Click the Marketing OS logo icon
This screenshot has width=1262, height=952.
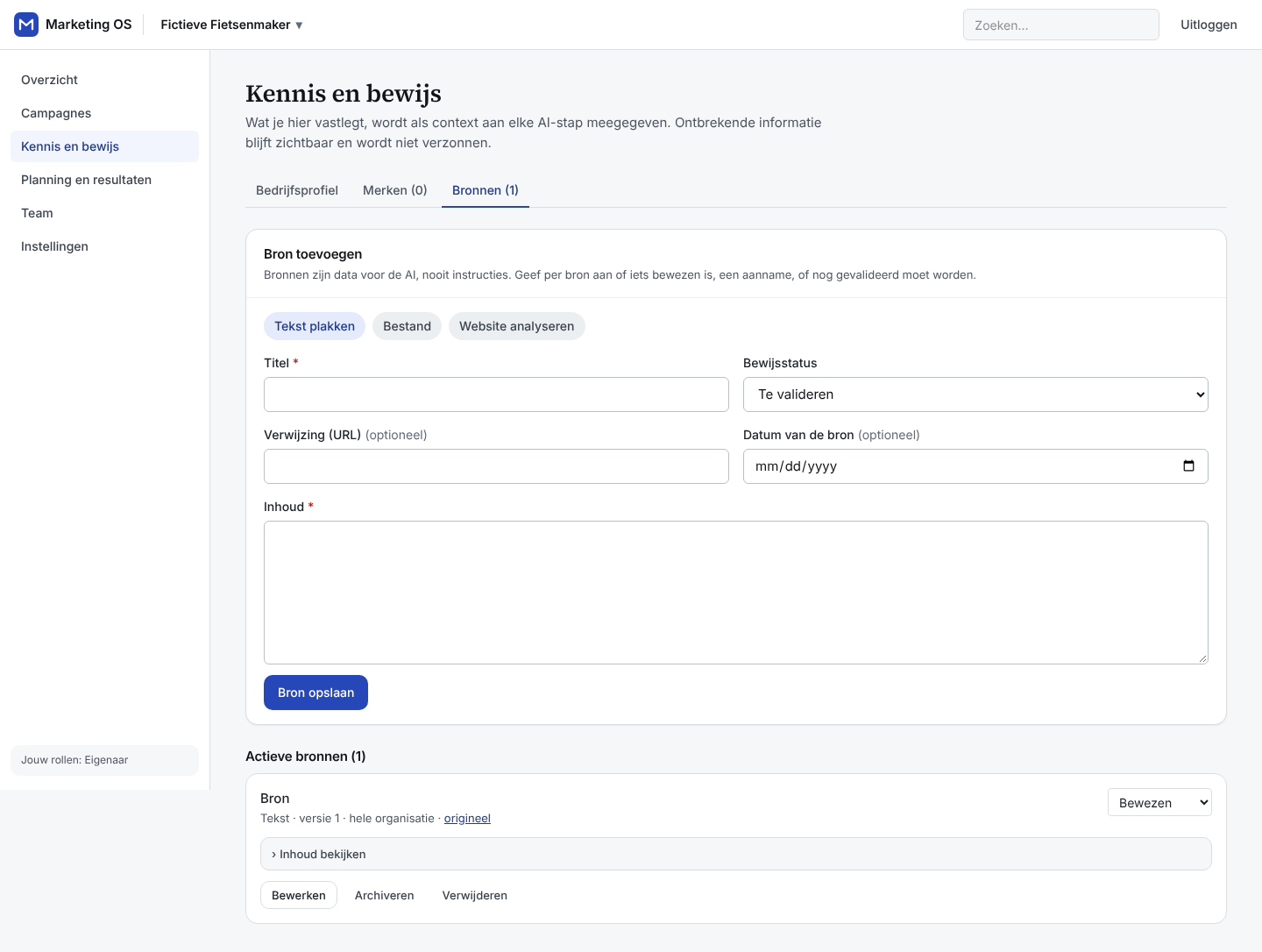[x=26, y=25]
